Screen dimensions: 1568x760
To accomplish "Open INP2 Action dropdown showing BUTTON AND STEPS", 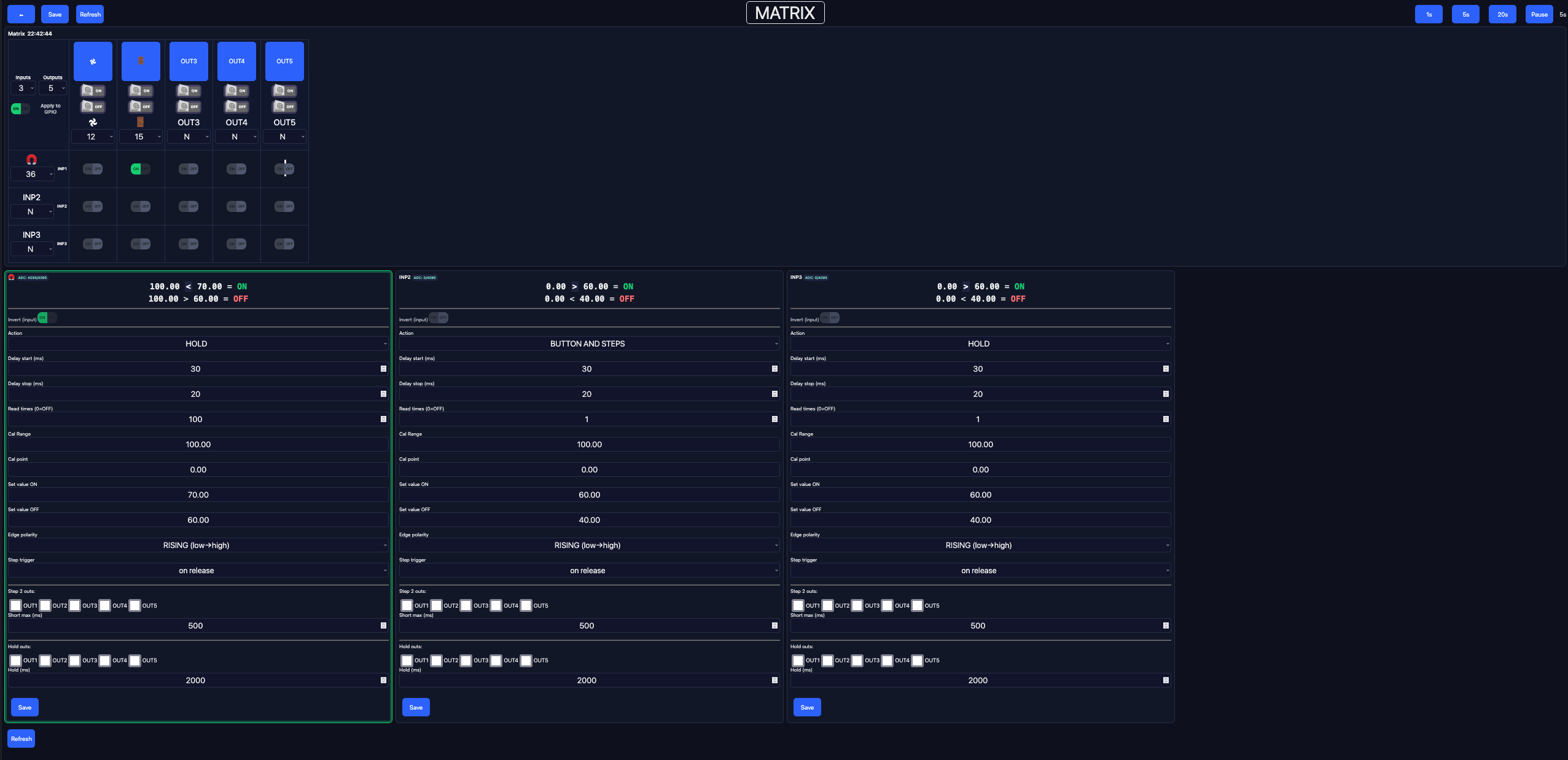I will [588, 344].
